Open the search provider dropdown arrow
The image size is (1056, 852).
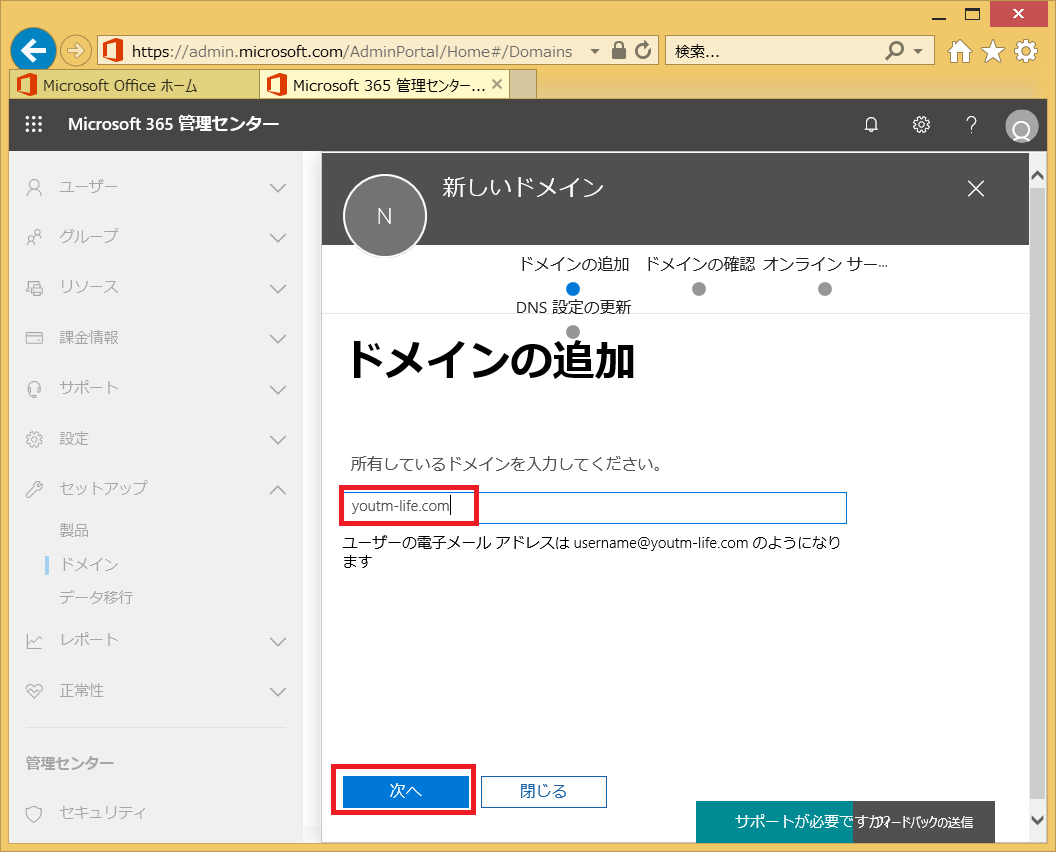(918, 51)
